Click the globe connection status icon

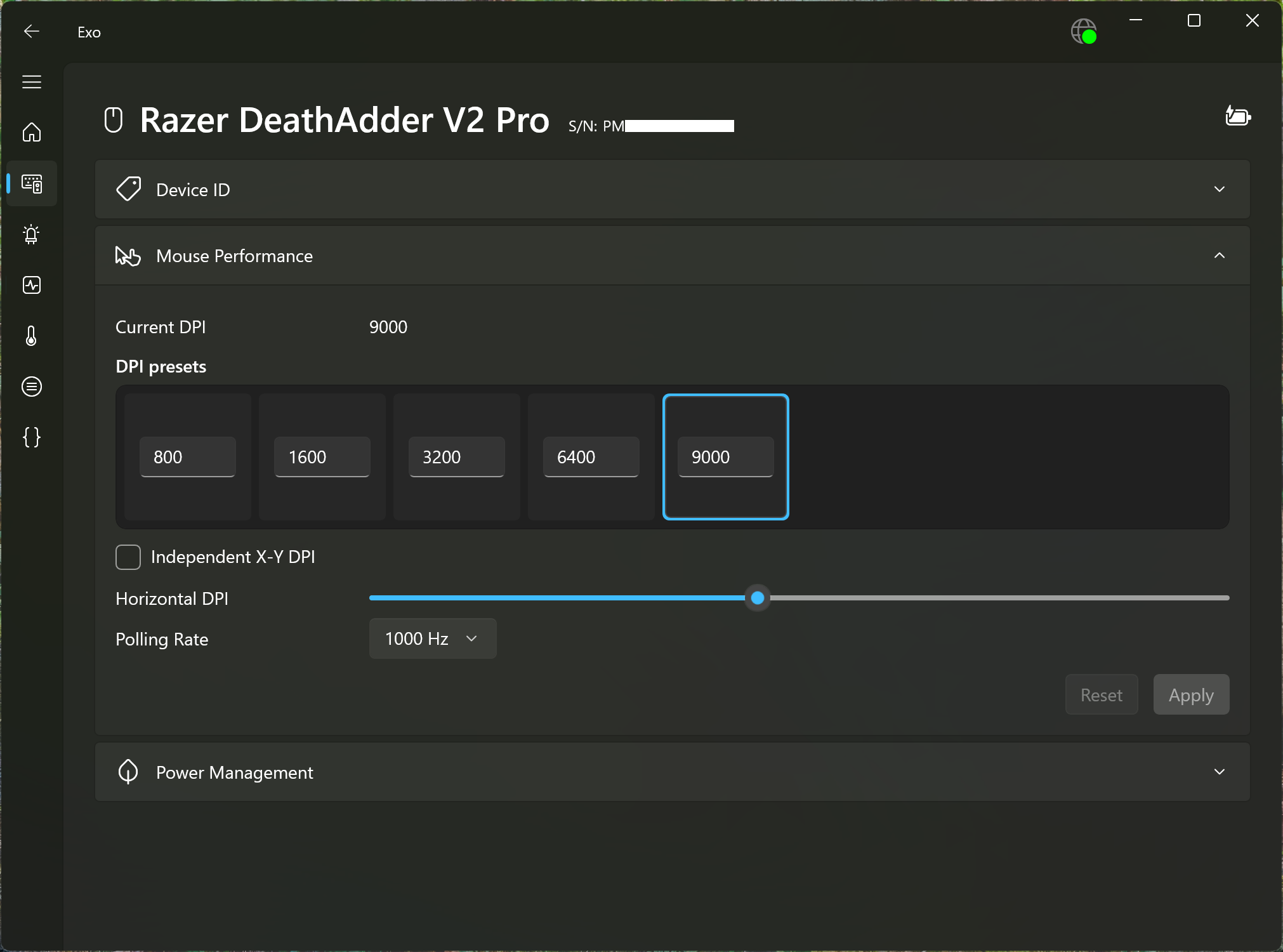tap(1084, 31)
